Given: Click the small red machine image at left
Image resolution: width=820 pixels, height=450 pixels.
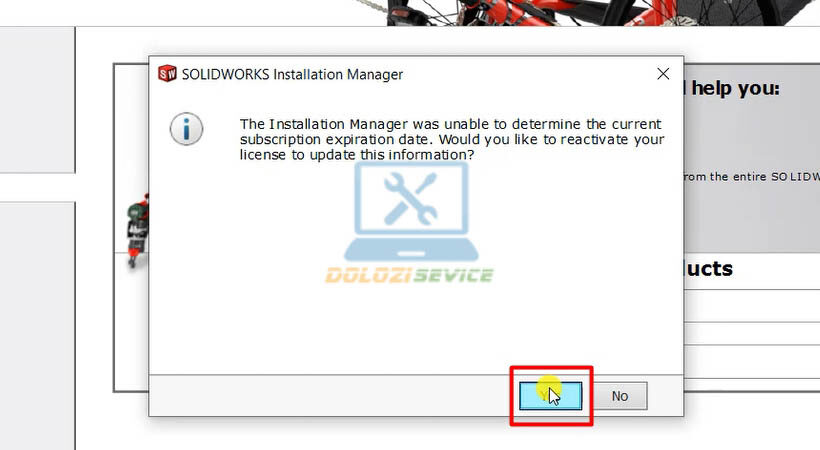Looking at the screenshot, I should click(x=139, y=230).
